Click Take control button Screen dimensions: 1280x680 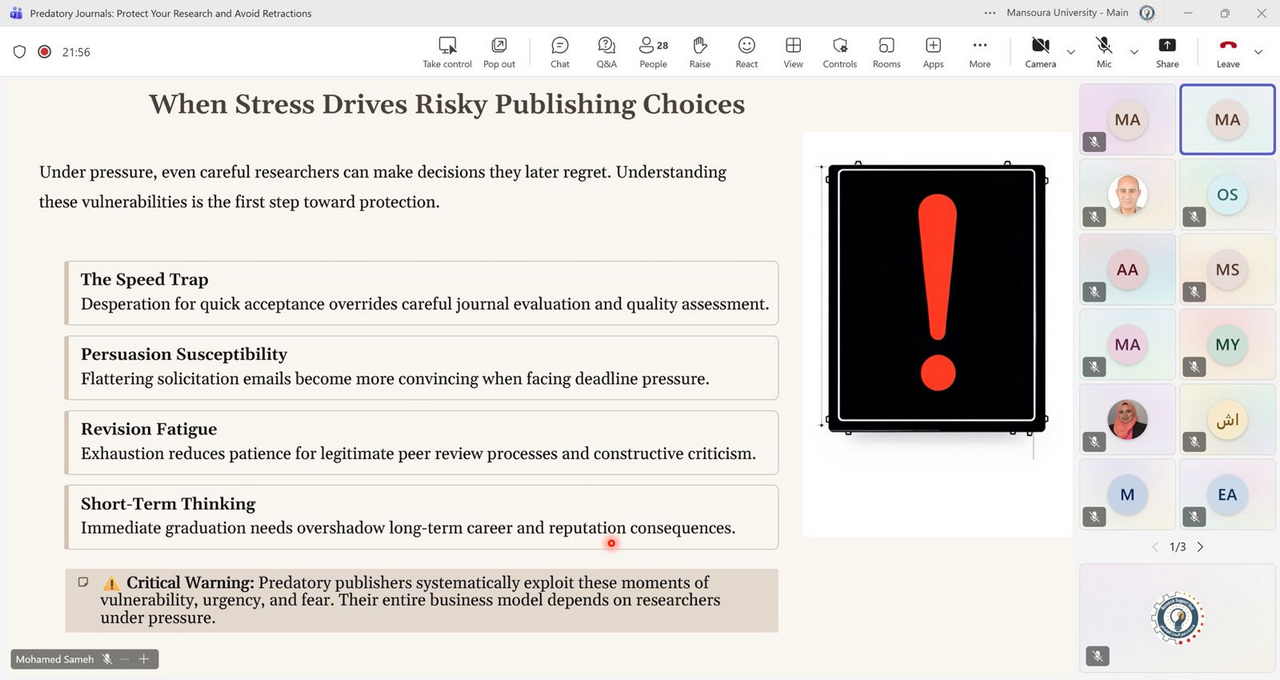pyautogui.click(x=447, y=52)
